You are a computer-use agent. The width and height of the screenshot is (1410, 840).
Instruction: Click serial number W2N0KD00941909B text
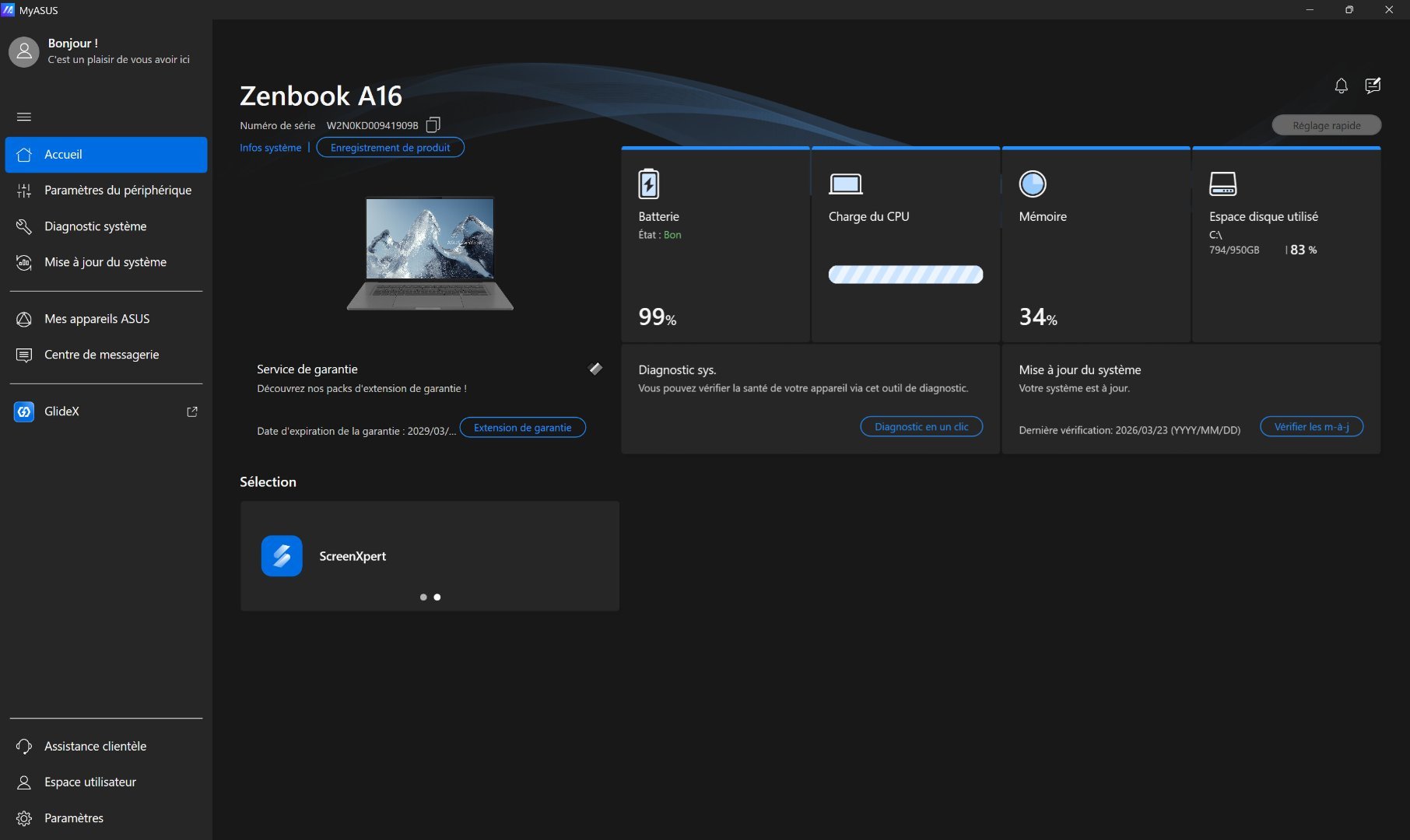[x=372, y=125]
